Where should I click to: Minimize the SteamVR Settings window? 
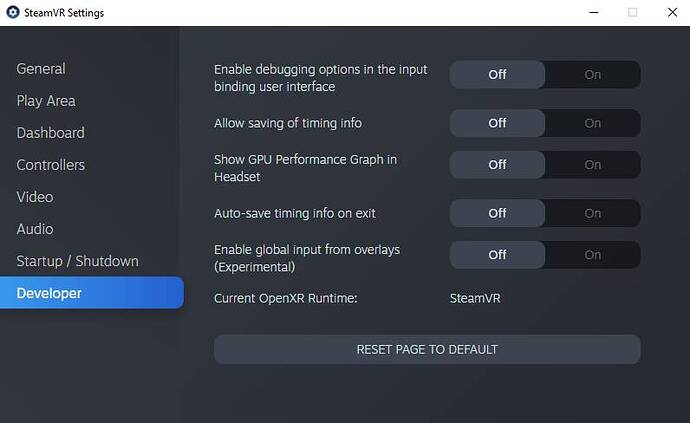587,13
